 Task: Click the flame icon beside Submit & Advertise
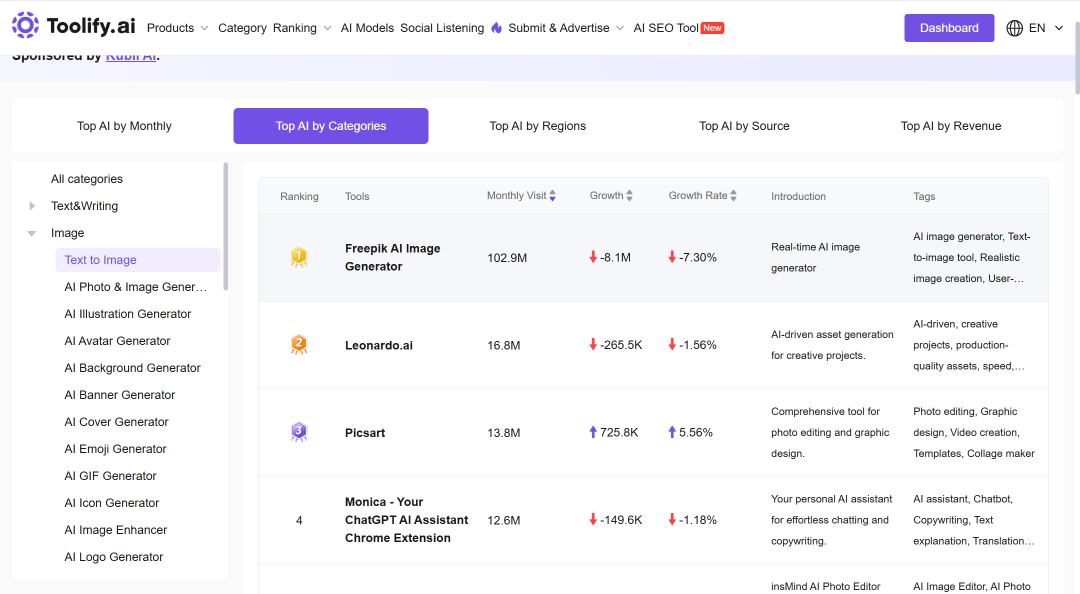[497, 28]
